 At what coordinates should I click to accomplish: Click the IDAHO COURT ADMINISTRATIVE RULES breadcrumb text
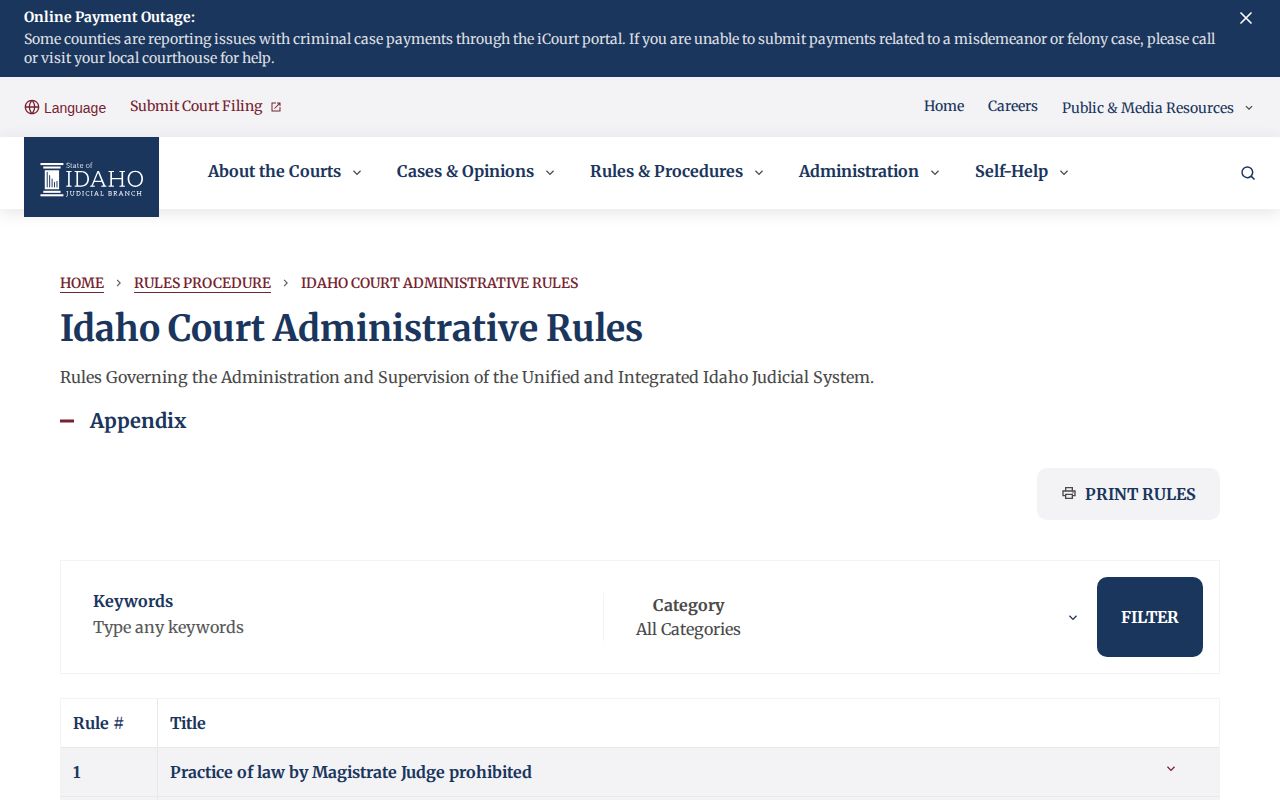click(439, 283)
